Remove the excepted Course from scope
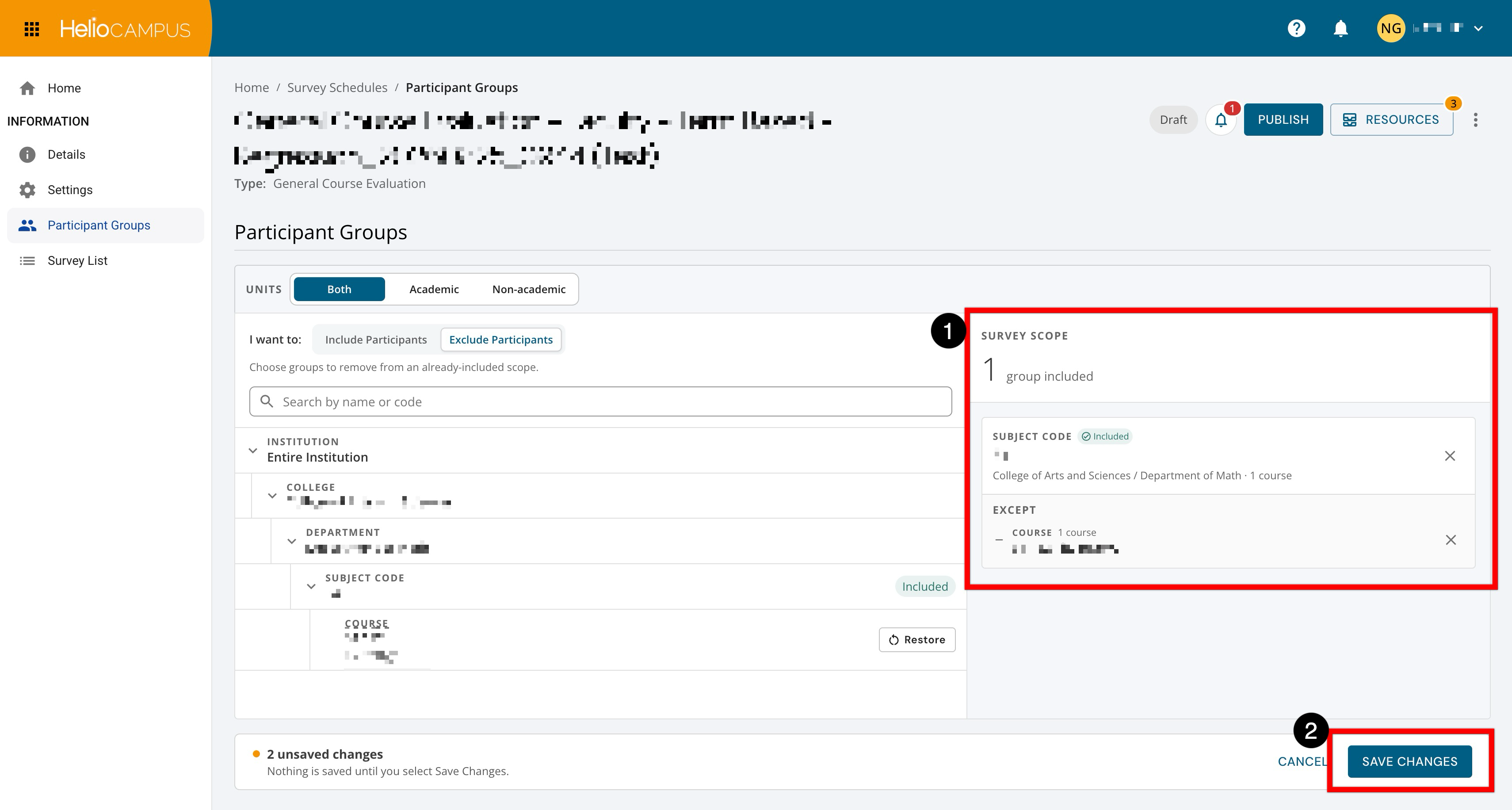1512x810 pixels. point(1451,540)
